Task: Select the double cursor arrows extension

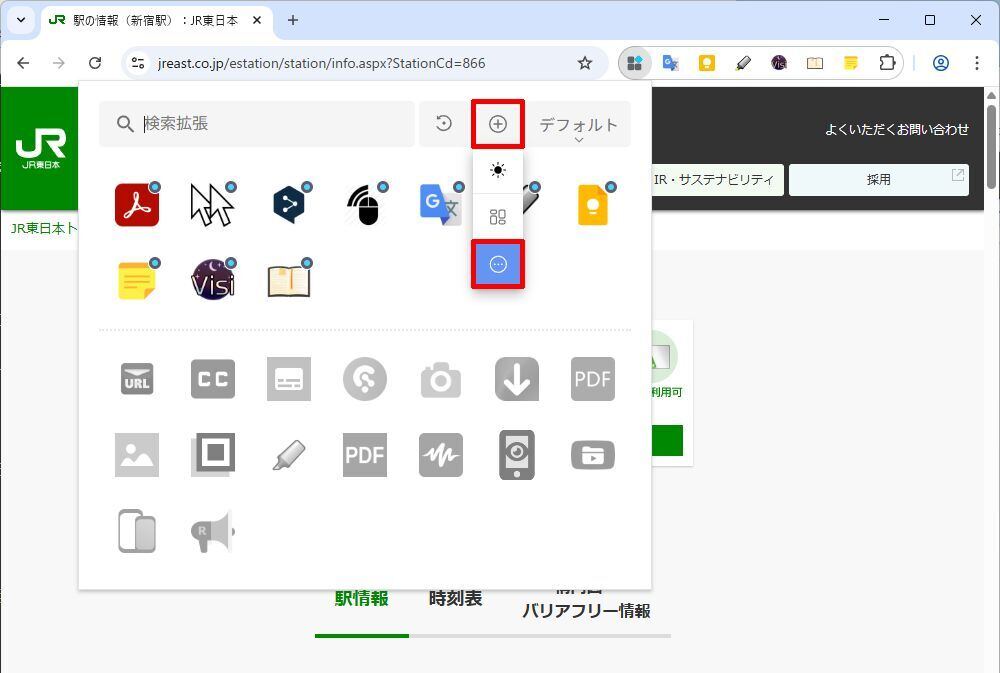Action: coord(212,204)
